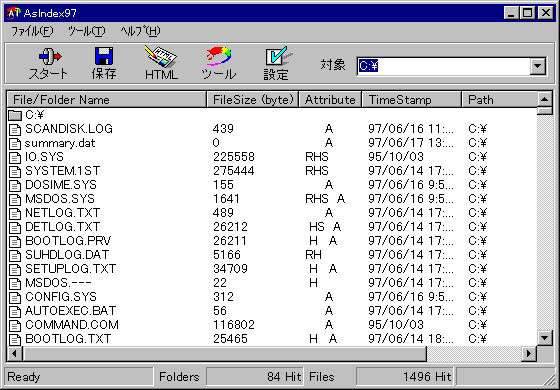The height and width of the screenshot is (390, 560).
Task: Select the SCANDISK.LOG file name
Action: point(69,129)
